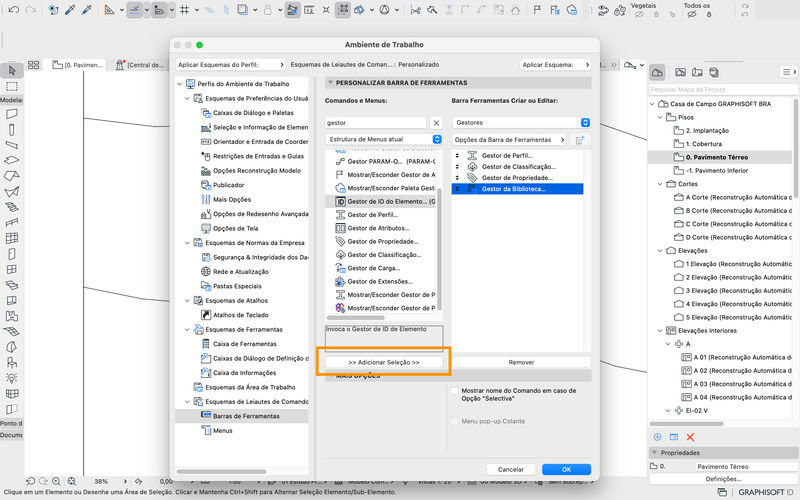Click export toolbar icon next to Opções
The image size is (800, 500).
pos(580,140)
